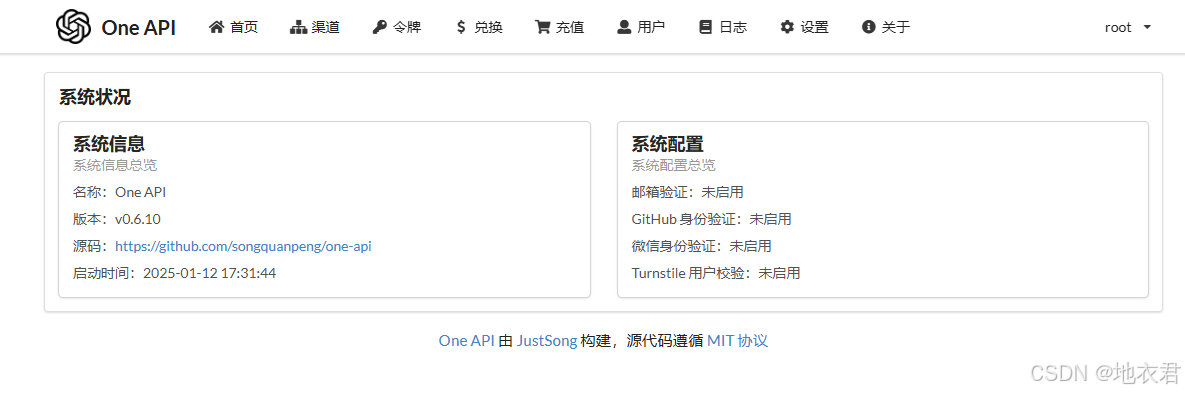1185x393 pixels.
Task: Go to the 渠道 page
Action: pos(315,27)
